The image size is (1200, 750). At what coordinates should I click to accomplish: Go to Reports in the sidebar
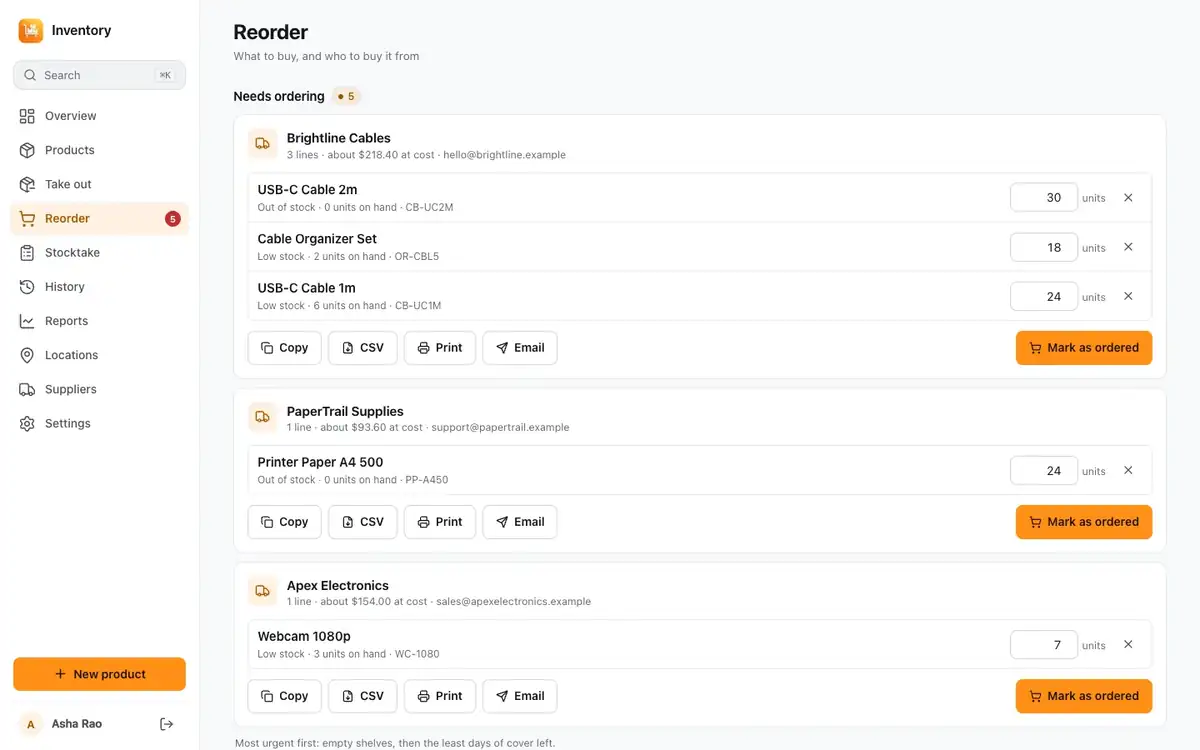tap(99, 321)
